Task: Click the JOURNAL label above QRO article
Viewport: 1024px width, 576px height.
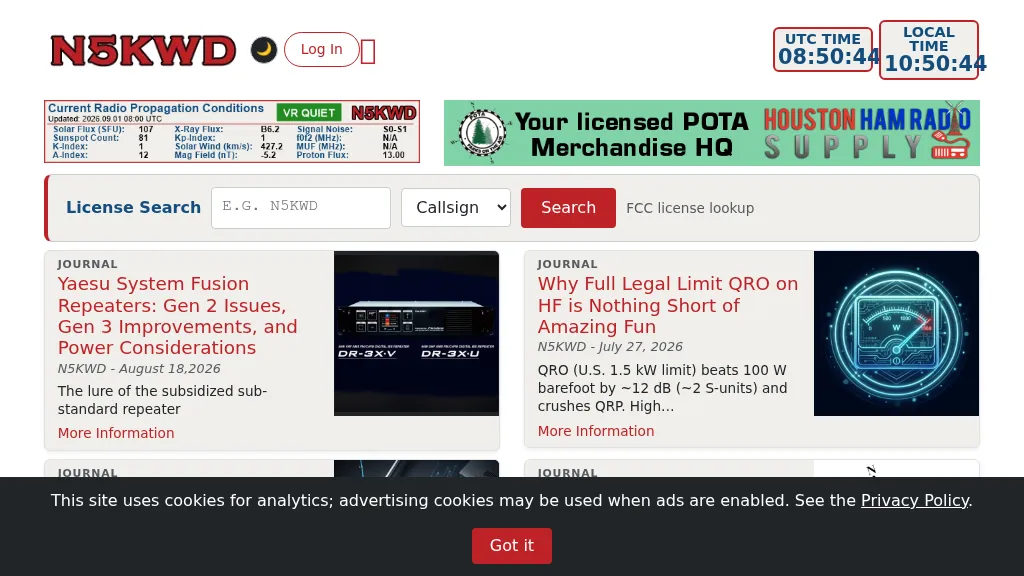Action: point(568,264)
